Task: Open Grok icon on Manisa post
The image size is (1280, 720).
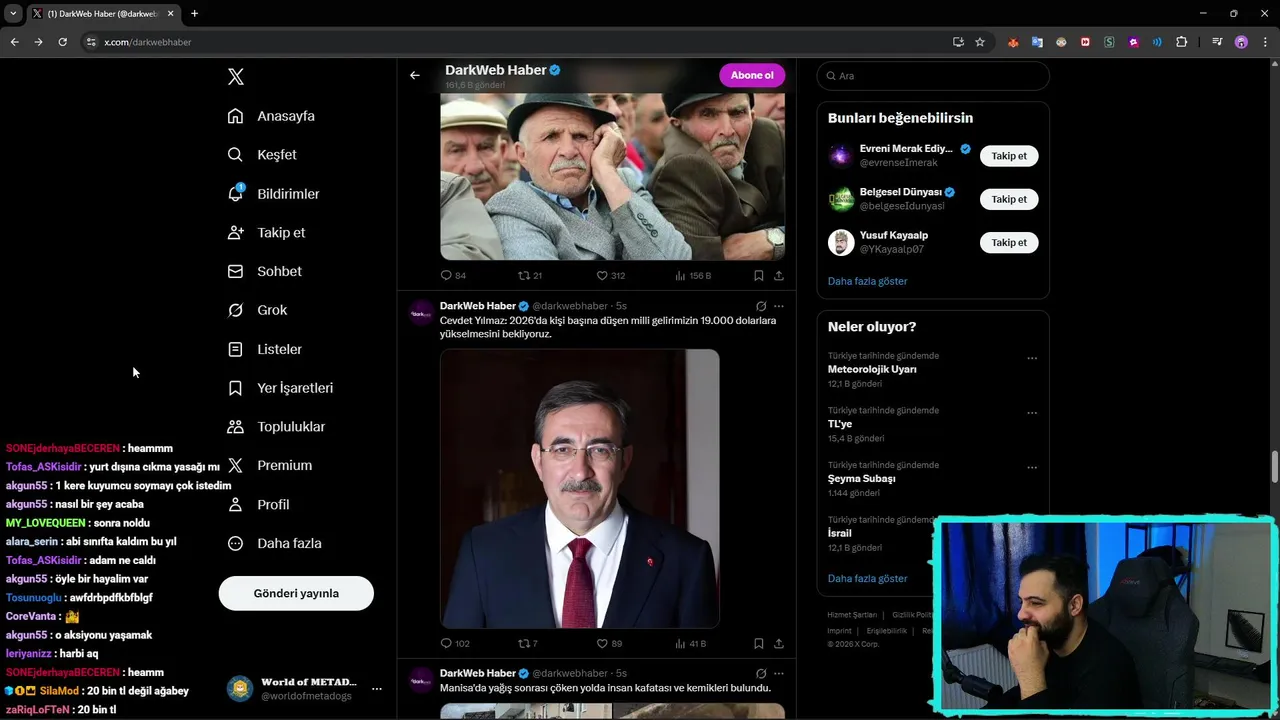Action: coord(761,673)
